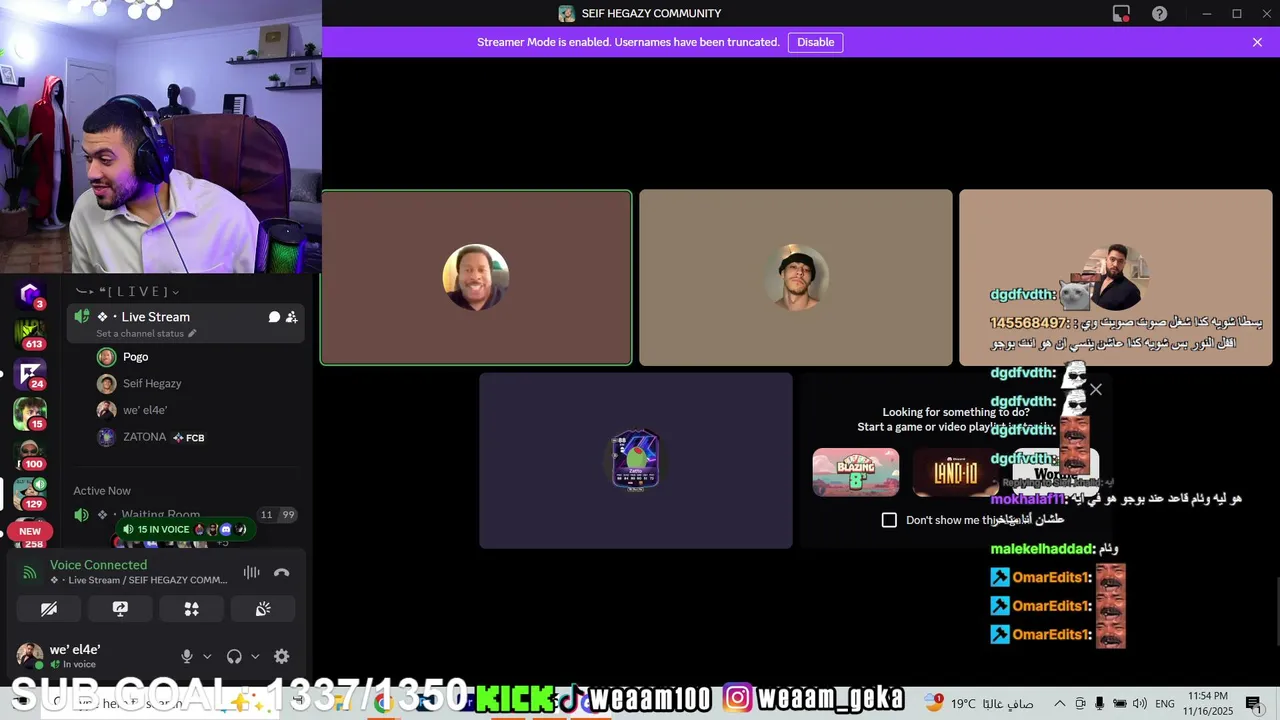The width and height of the screenshot is (1280, 720).
Task: Open chat for Live Stream channel
Action: 274,317
